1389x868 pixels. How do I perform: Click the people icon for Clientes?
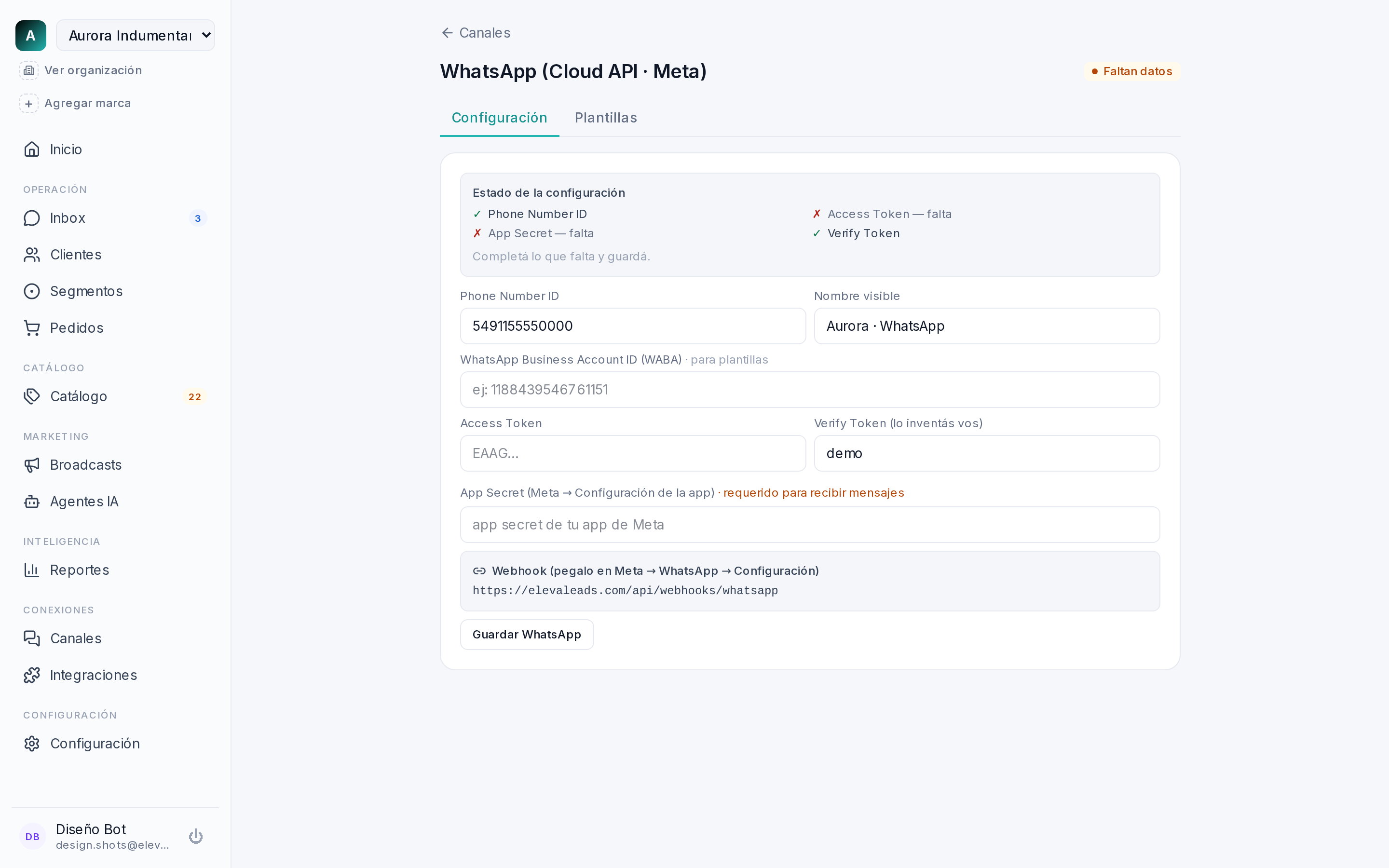[x=32, y=255]
